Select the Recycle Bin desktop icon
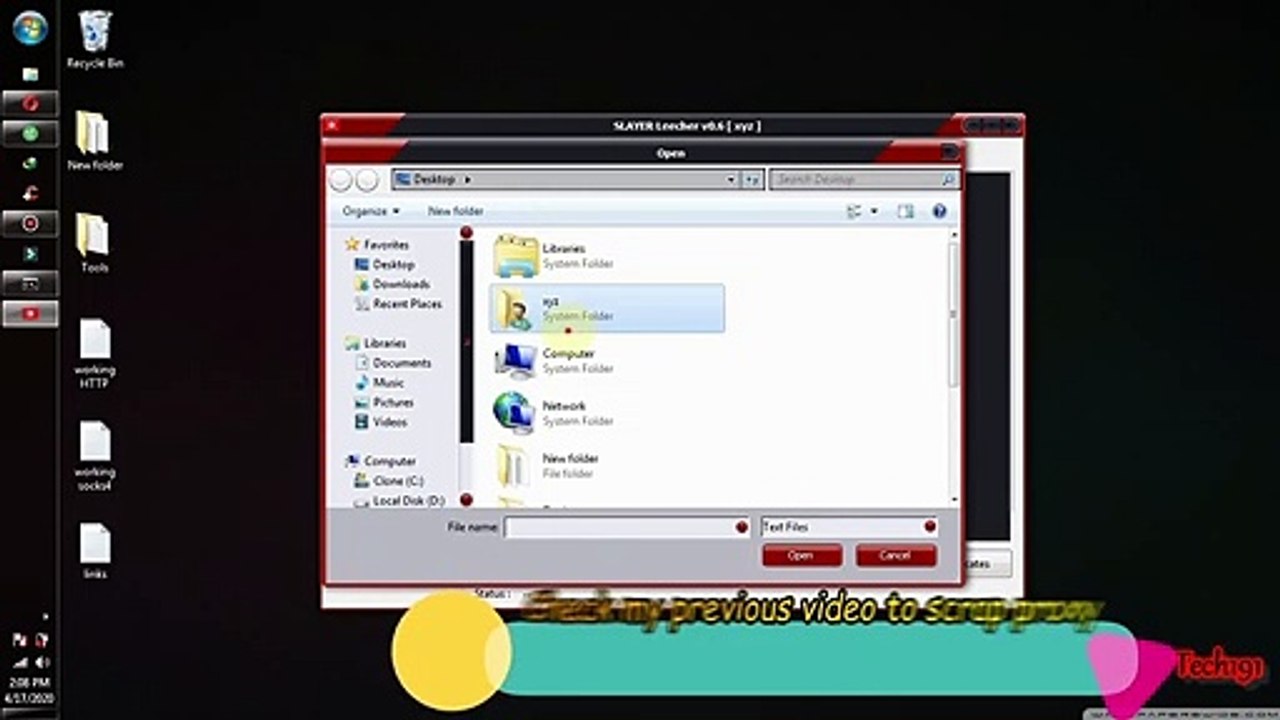This screenshot has height=720, width=1280. pos(95,40)
